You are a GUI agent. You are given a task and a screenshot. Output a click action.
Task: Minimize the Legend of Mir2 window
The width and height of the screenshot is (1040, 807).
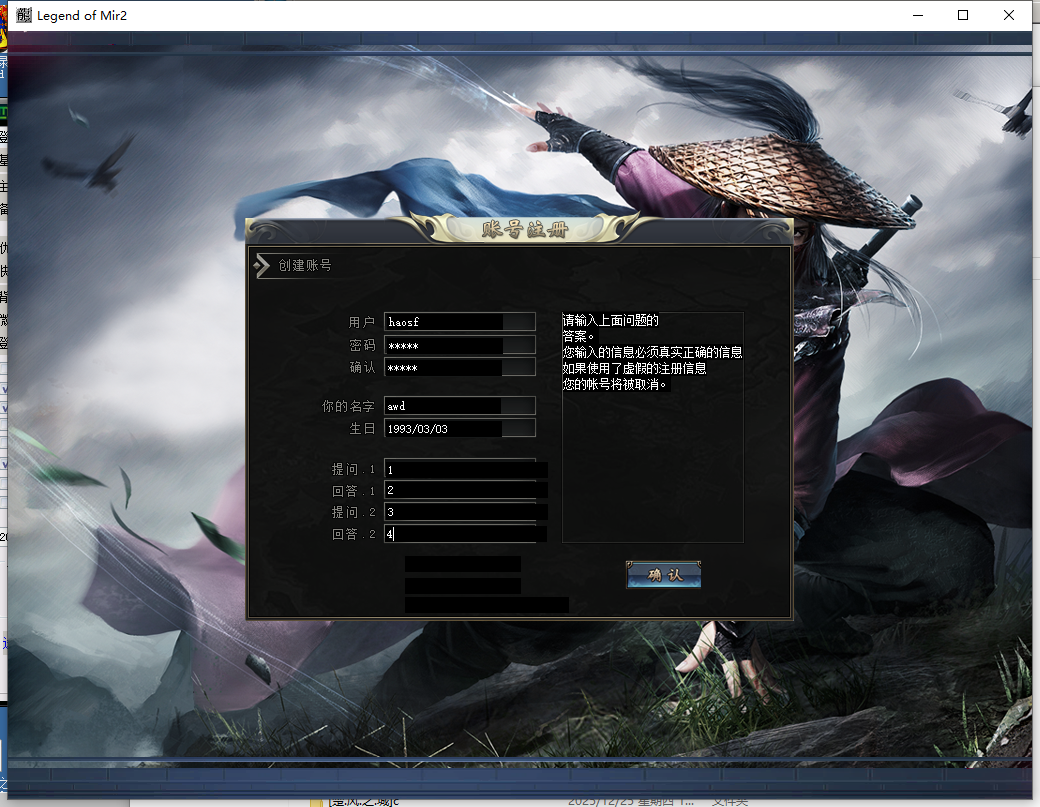click(917, 15)
